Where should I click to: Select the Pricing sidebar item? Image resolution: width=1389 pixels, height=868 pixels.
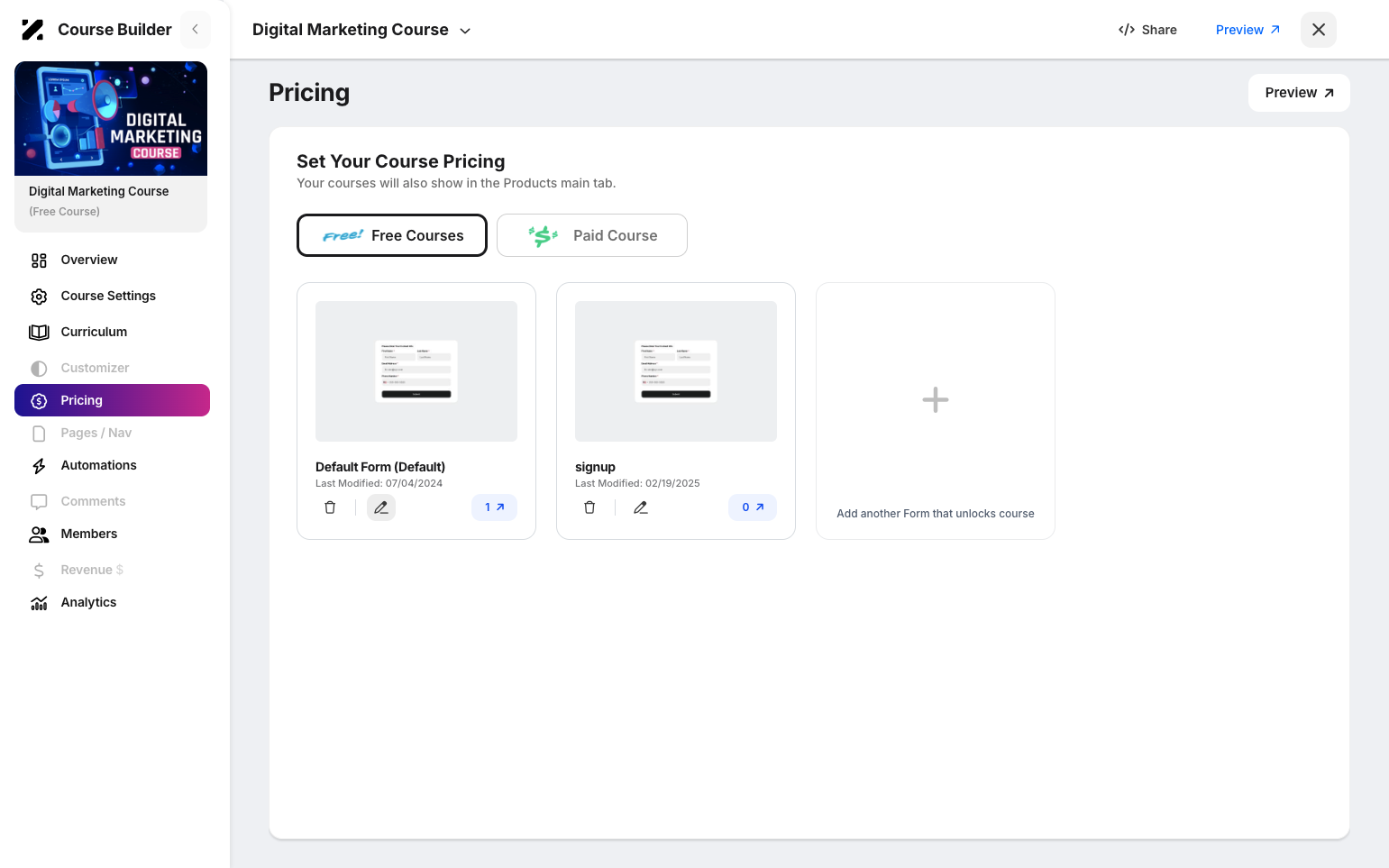click(x=112, y=400)
